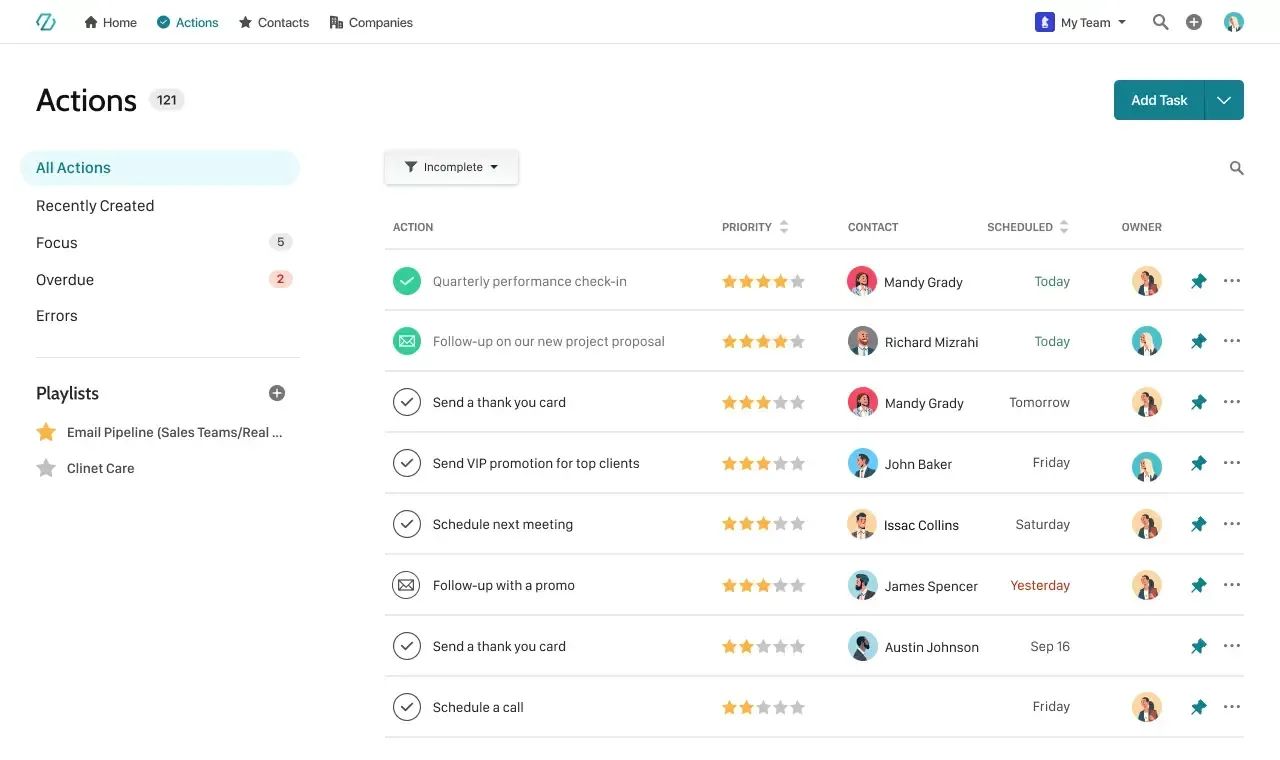Mark Mandy Grady's thank you card task complete
The image size is (1280, 760).
(407, 402)
